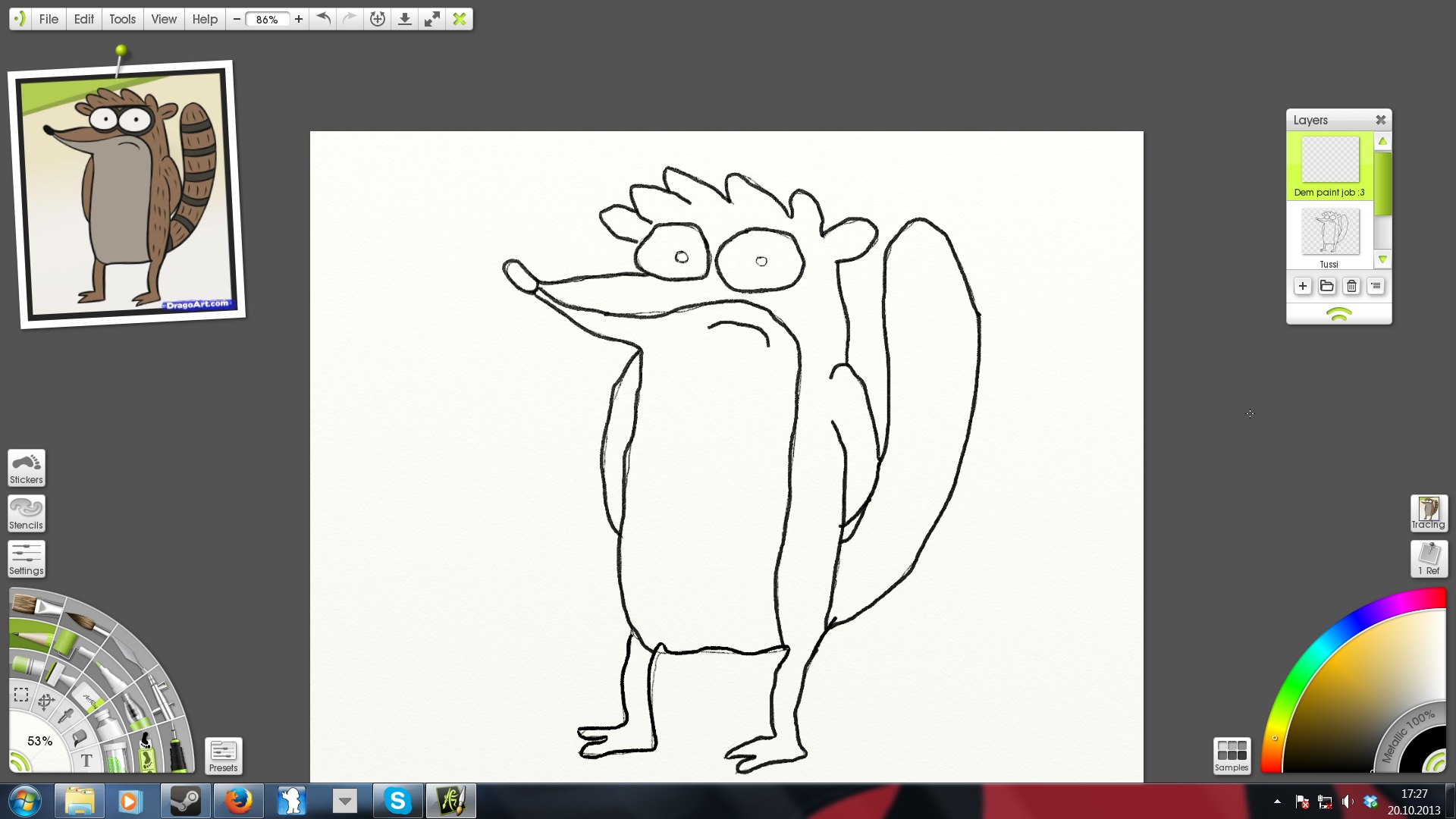
Task: Open the Tracing image panel
Action: point(1429,513)
